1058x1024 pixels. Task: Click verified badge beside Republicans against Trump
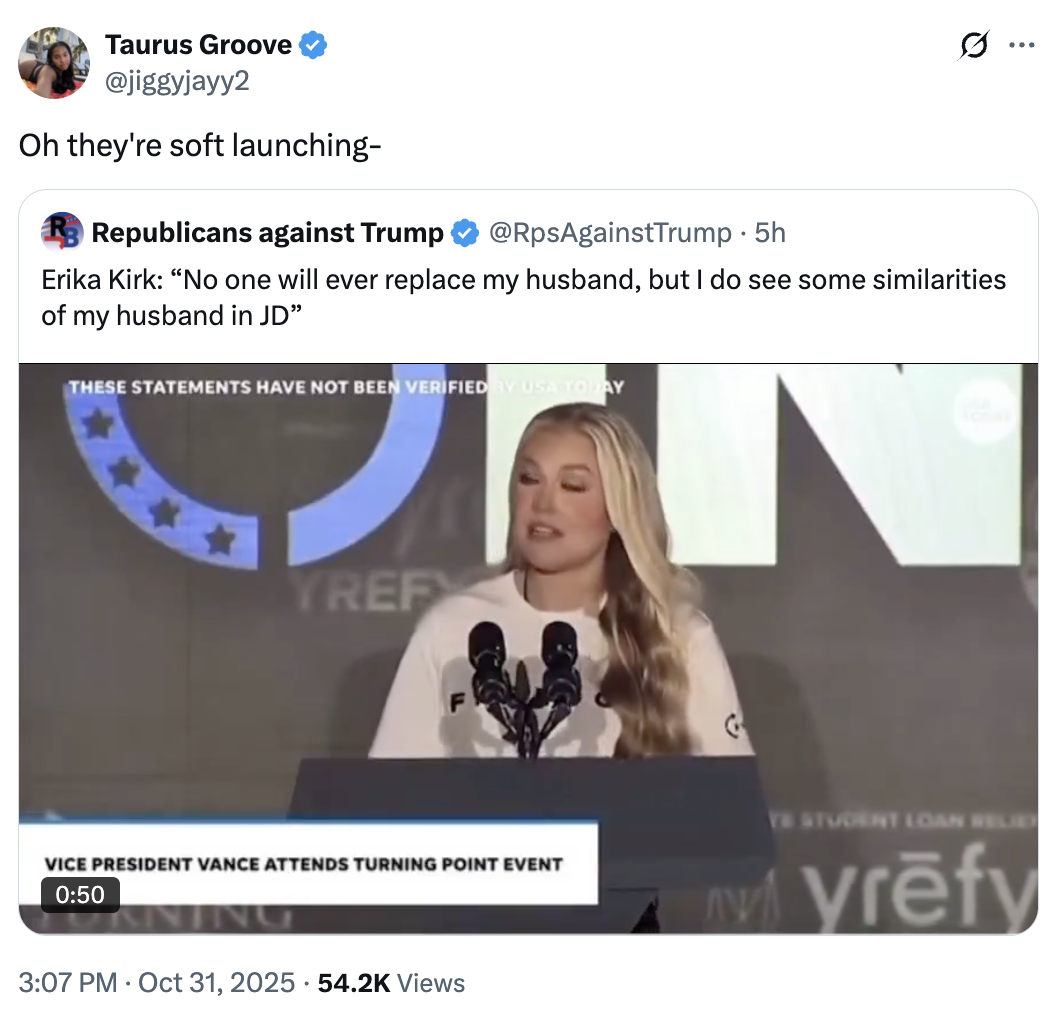pyautogui.click(x=464, y=233)
